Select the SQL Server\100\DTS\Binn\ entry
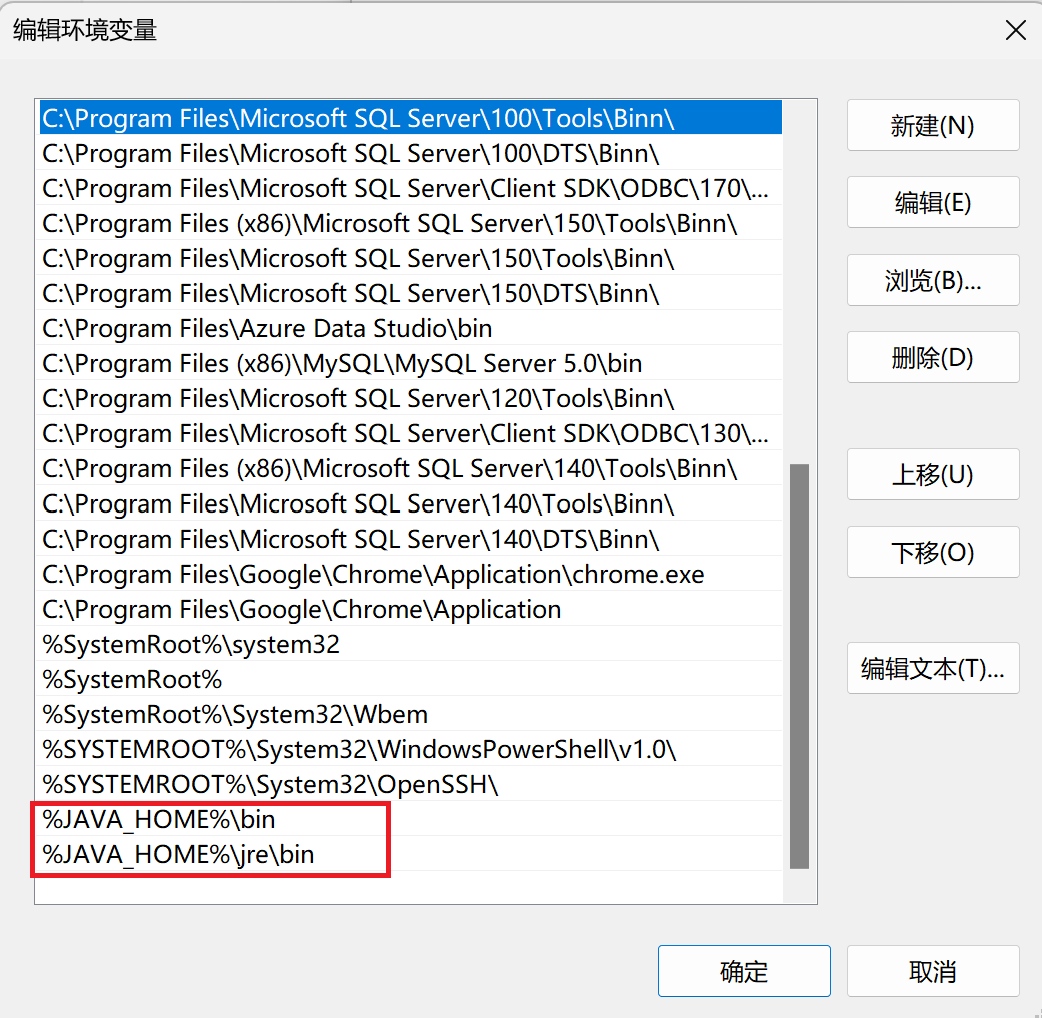1042x1018 pixels. coord(411,153)
